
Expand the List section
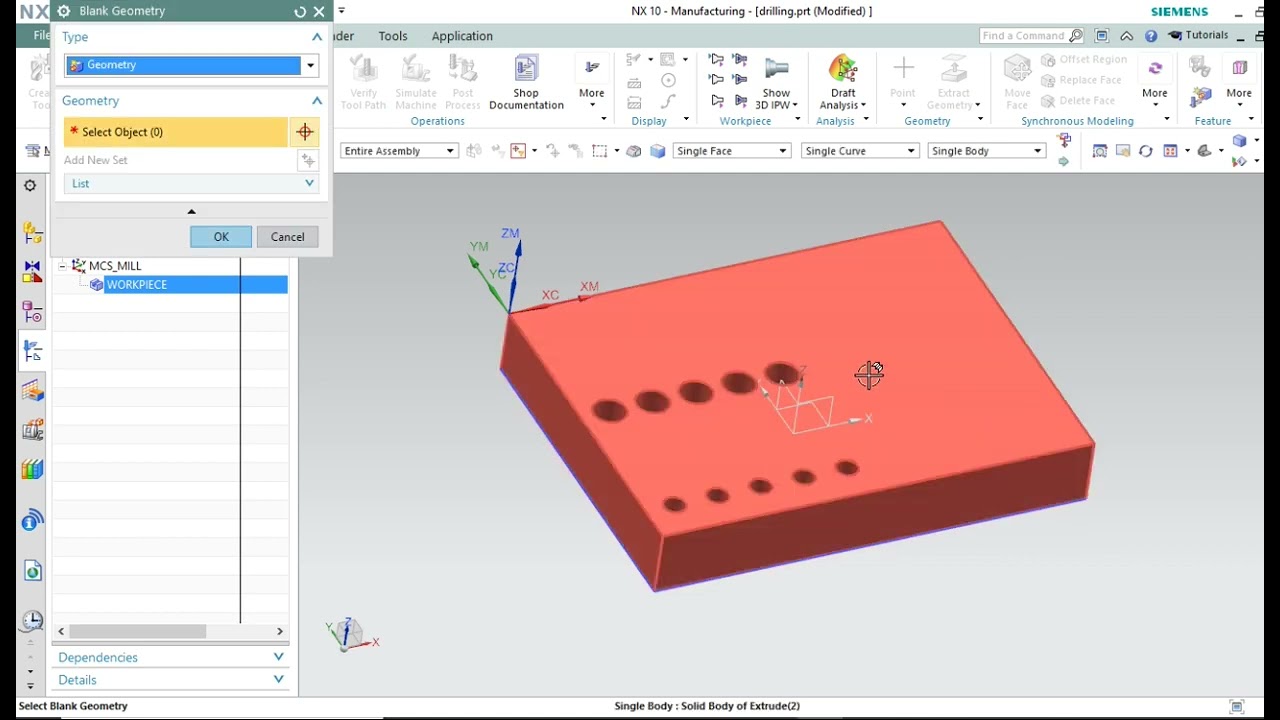pyautogui.click(x=309, y=184)
